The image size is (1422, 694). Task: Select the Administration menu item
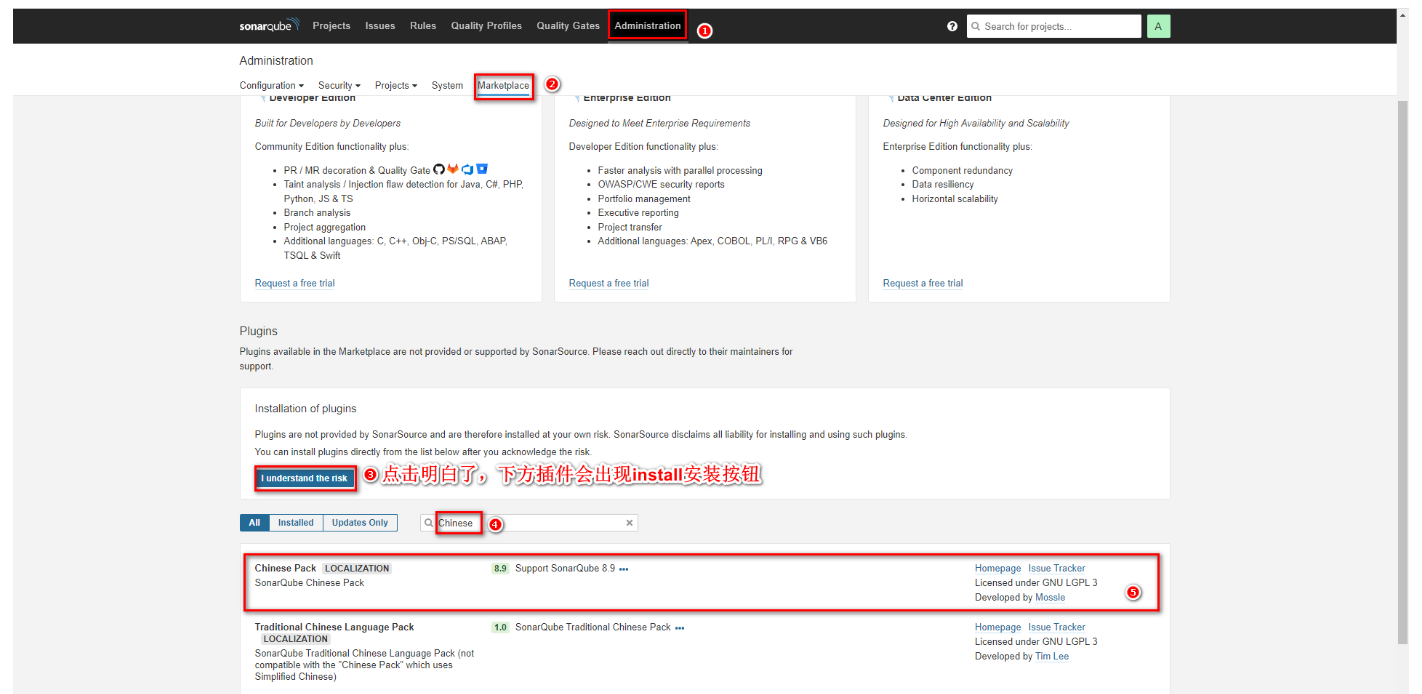click(648, 26)
